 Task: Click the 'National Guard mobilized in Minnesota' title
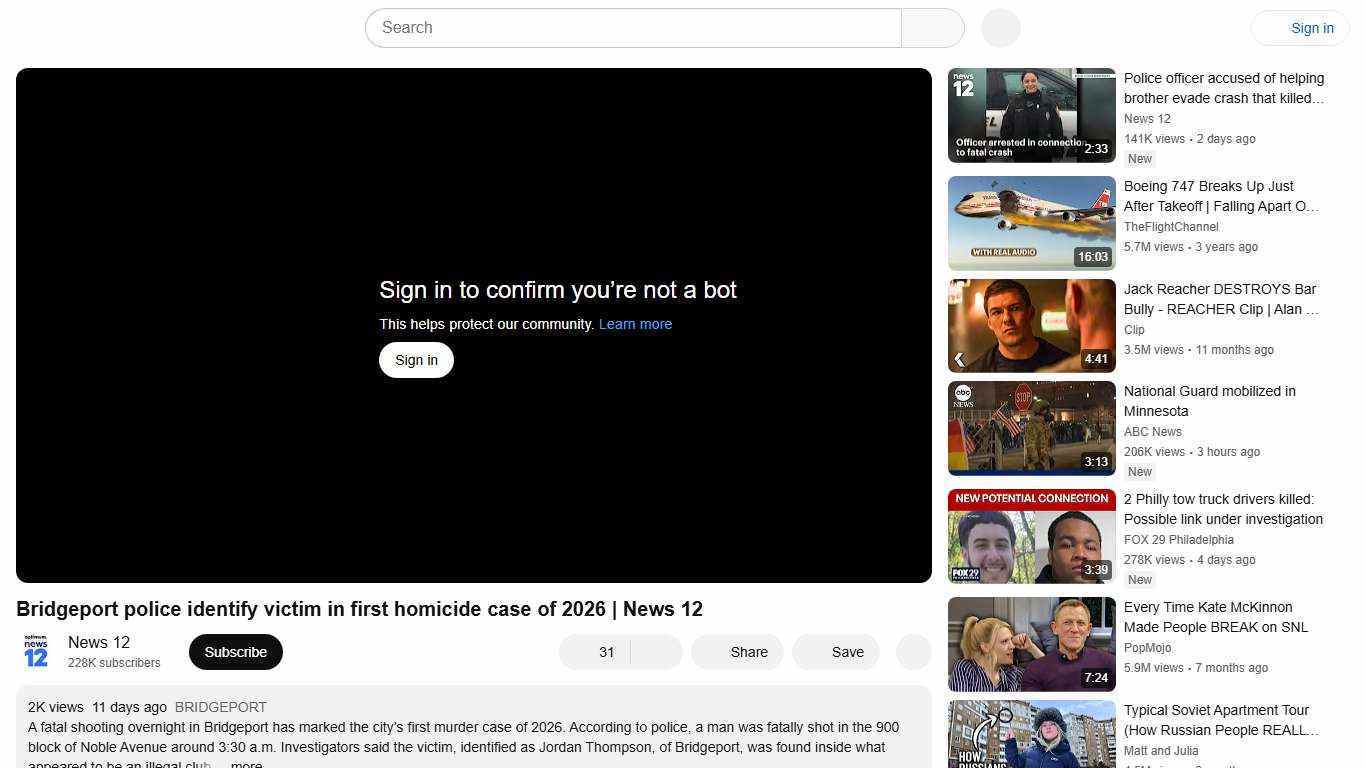(1209, 401)
